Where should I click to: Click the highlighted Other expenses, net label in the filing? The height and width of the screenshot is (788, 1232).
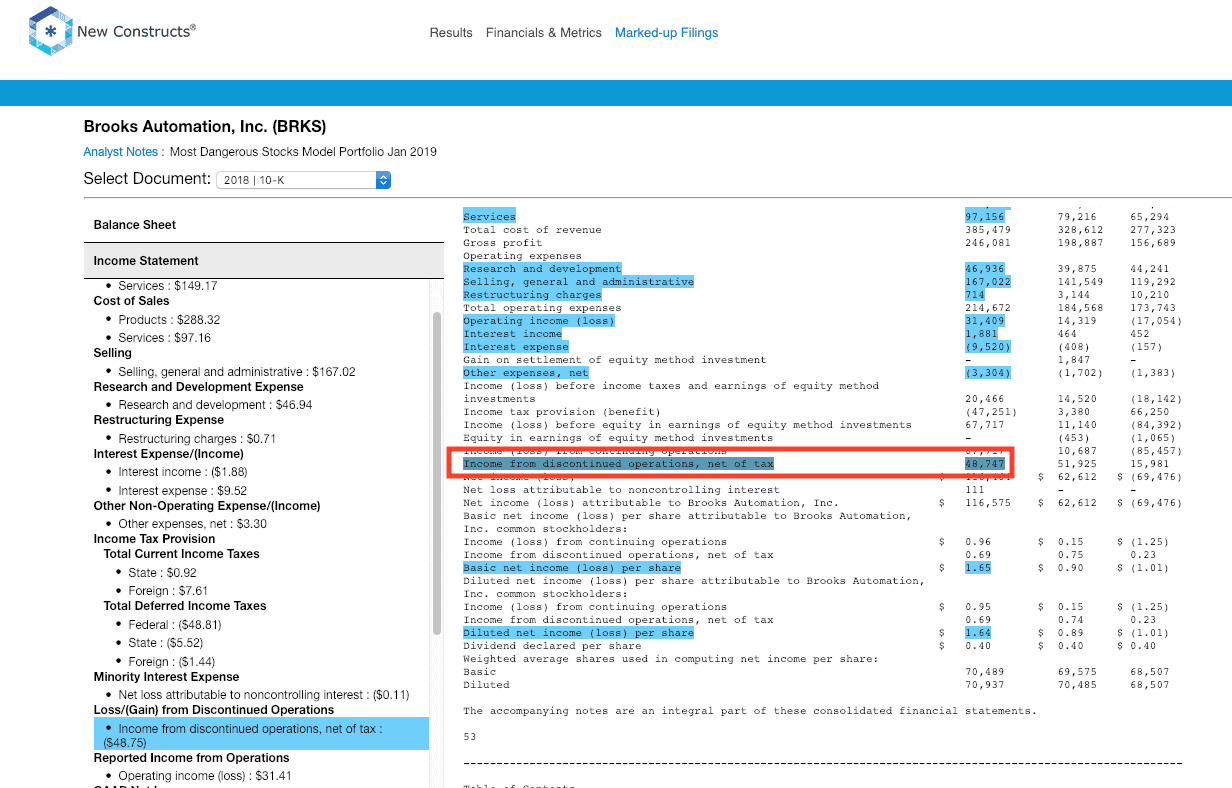click(x=526, y=373)
